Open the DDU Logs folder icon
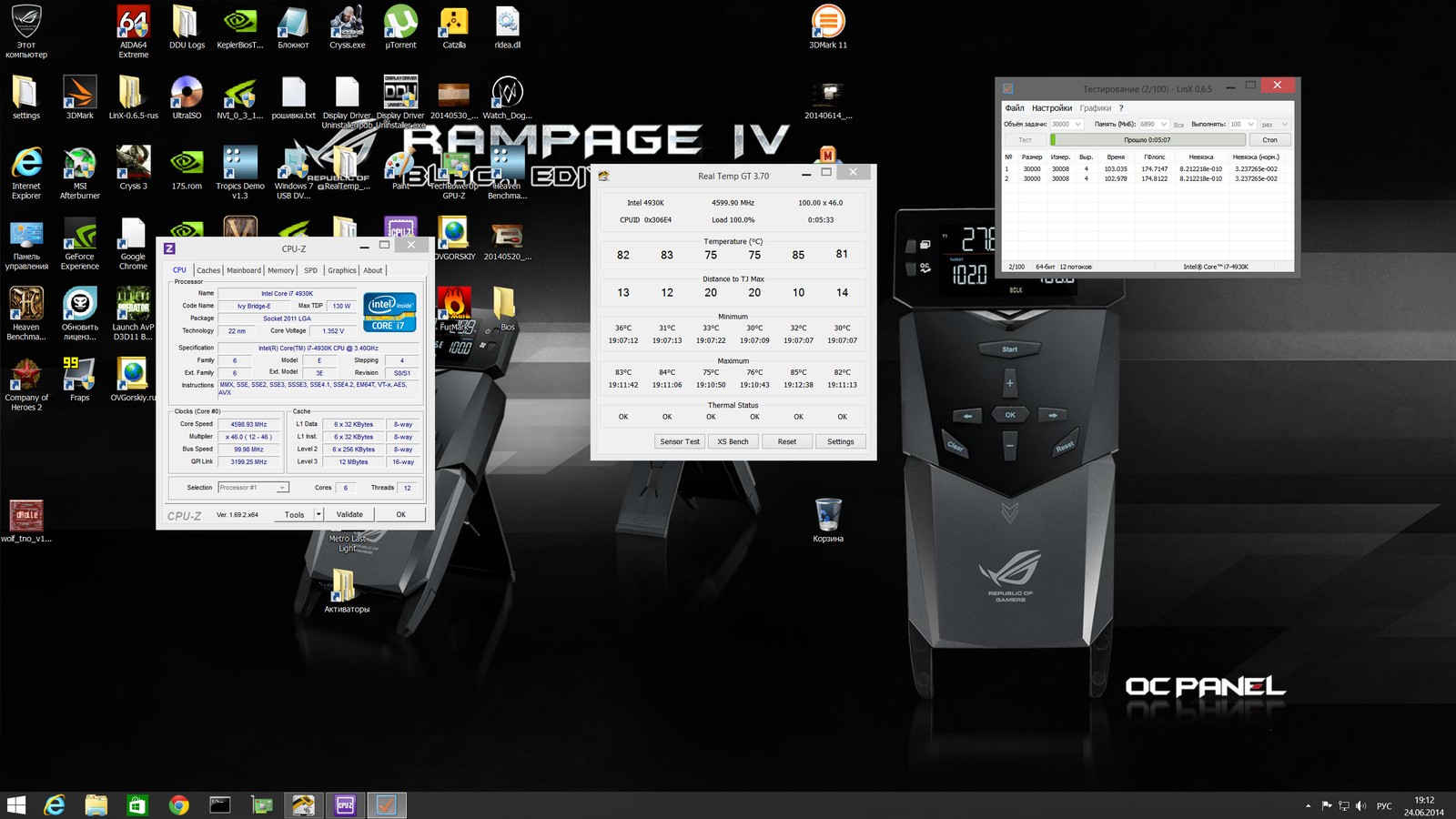1456x819 pixels. tap(187, 27)
